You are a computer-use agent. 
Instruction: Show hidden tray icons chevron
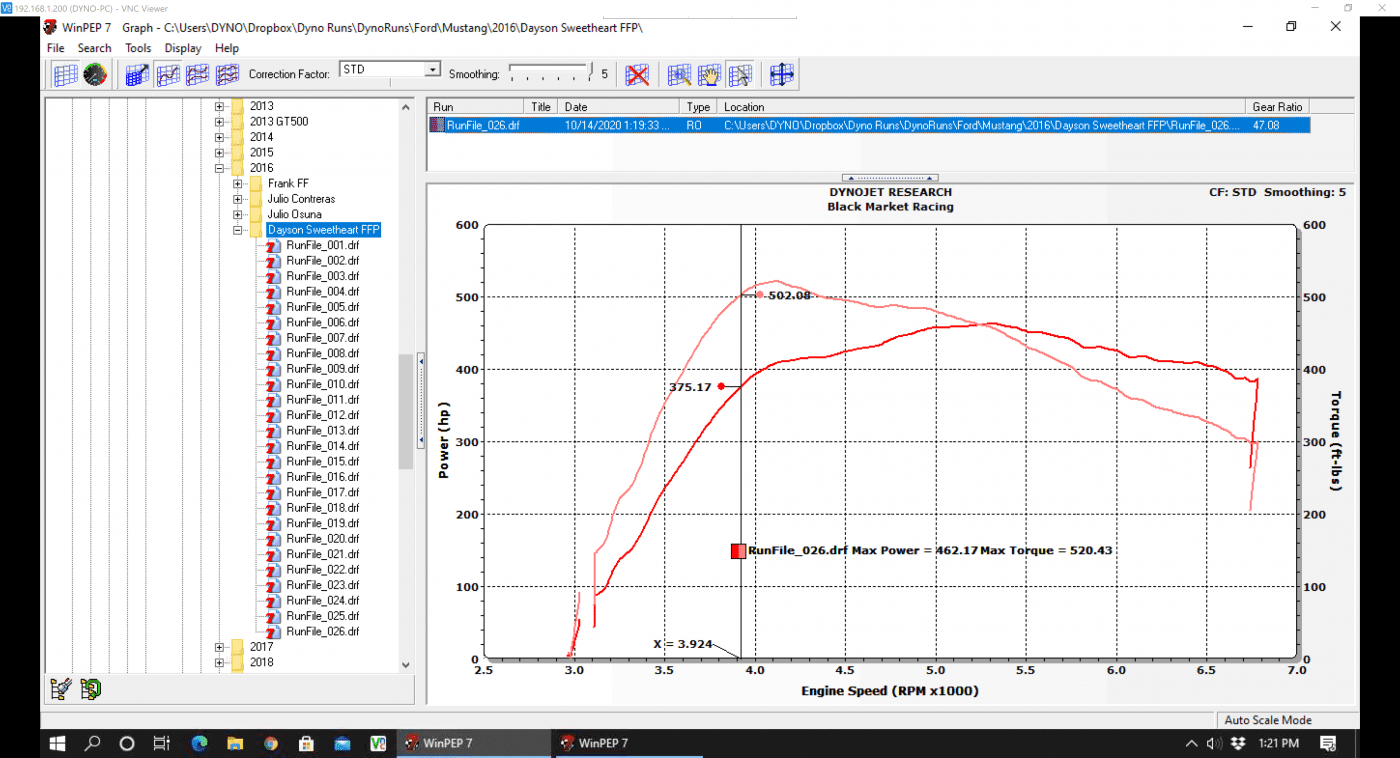(x=1191, y=743)
